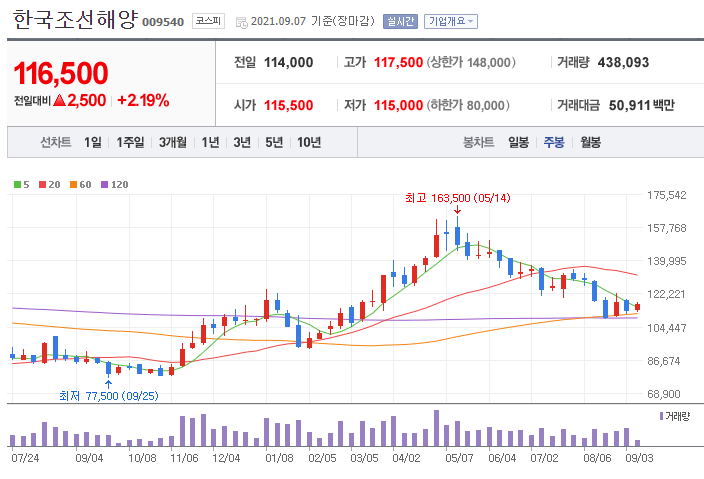Click the x-axis date 06/04
The width and height of the screenshot is (704, 479).
point(502,458)
